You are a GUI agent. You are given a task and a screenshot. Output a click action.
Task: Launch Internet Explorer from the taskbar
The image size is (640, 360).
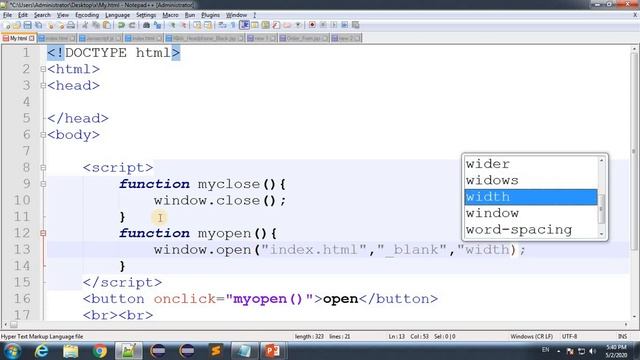click(41, 351)
